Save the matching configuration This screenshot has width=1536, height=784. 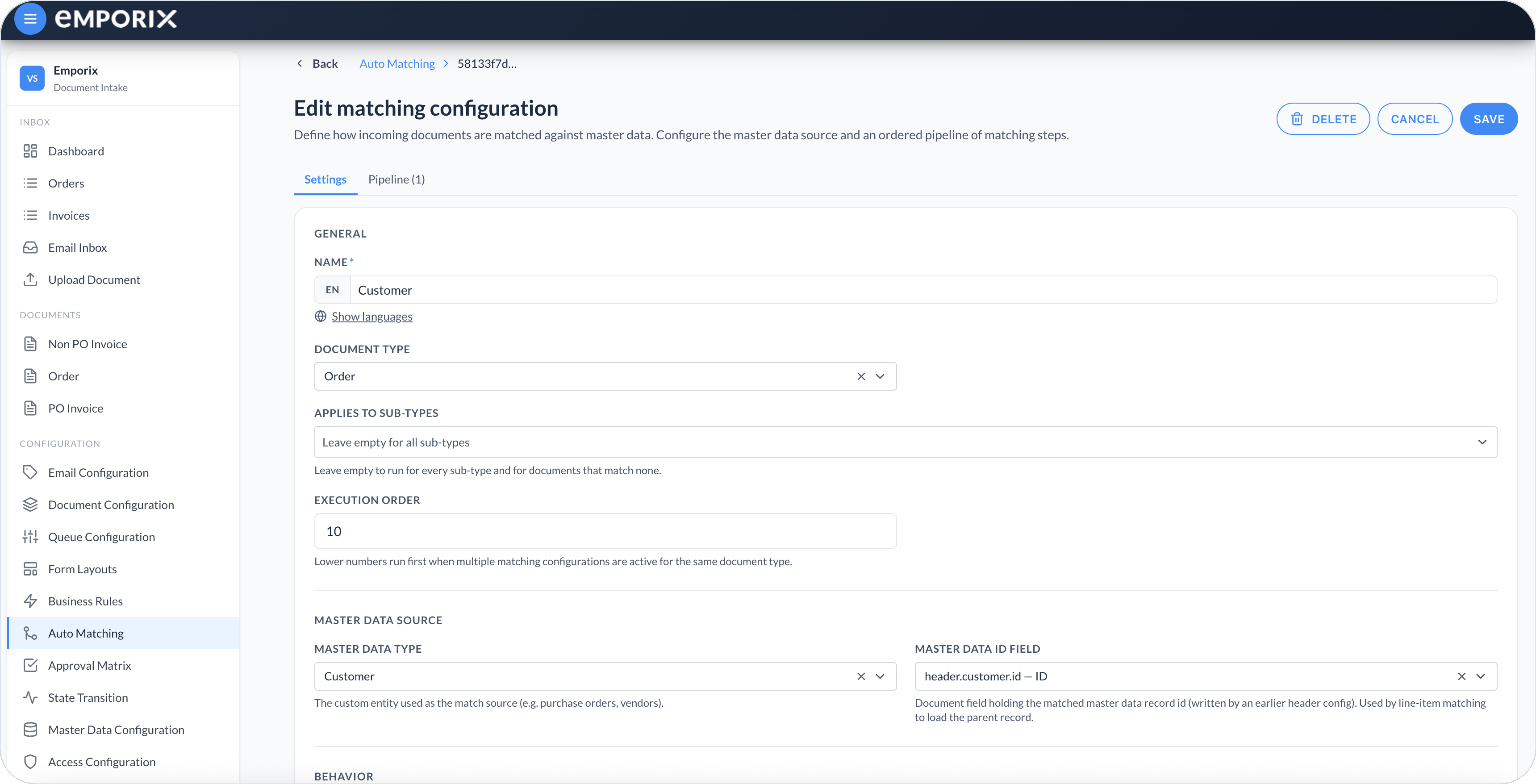[1488, 119]
